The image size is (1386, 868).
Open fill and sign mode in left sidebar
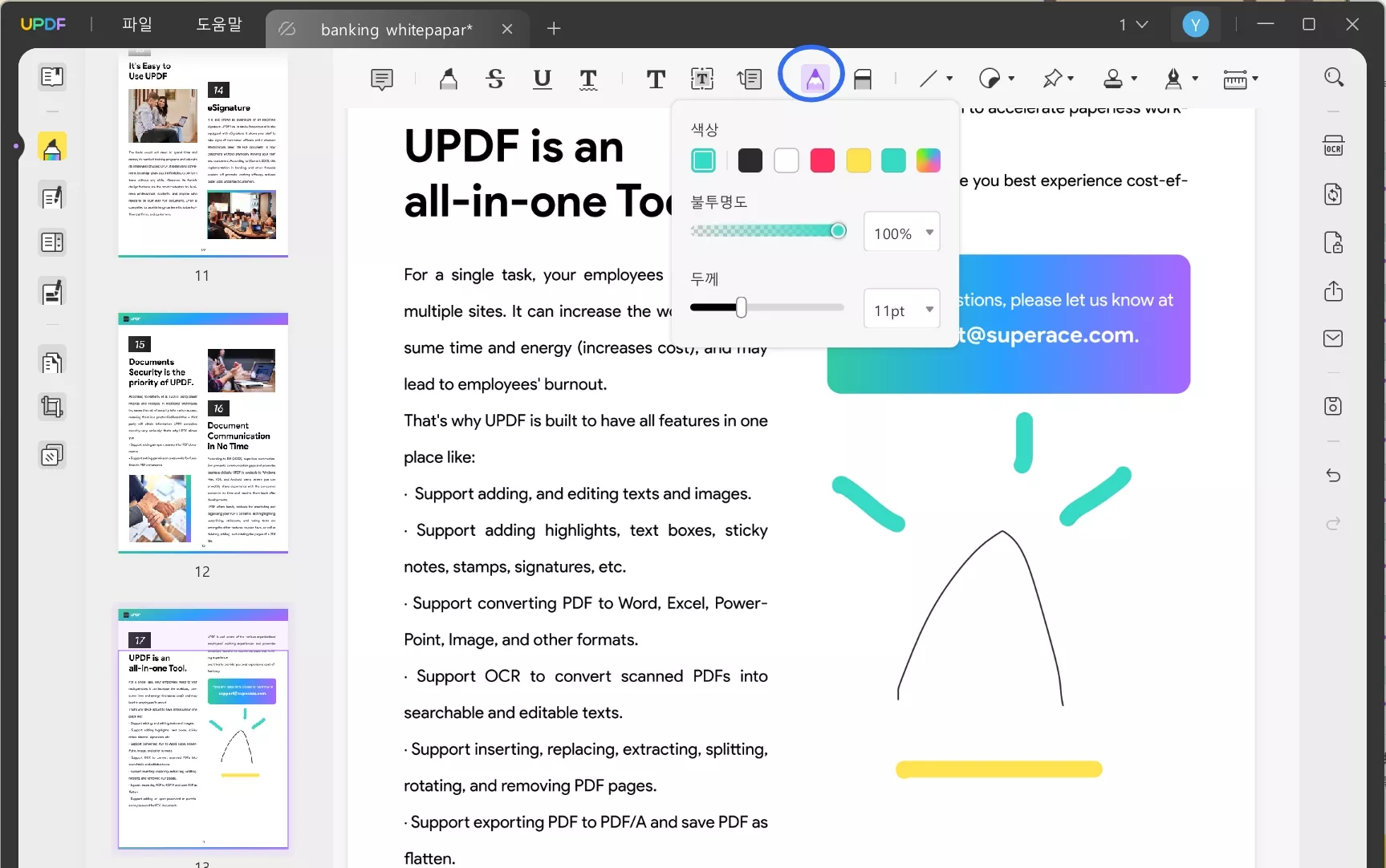[52, 293]
